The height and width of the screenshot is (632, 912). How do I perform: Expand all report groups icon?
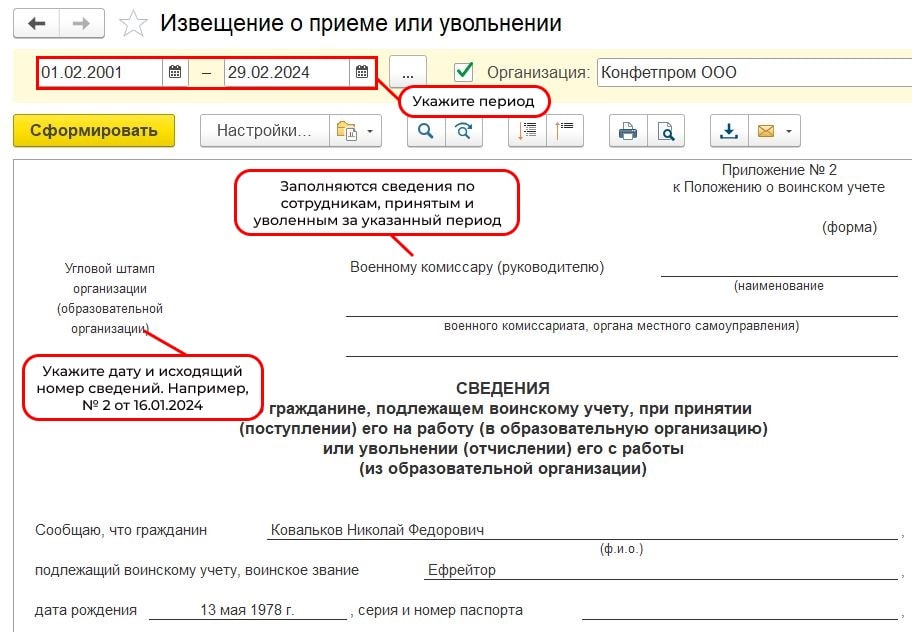pos(528,131)
